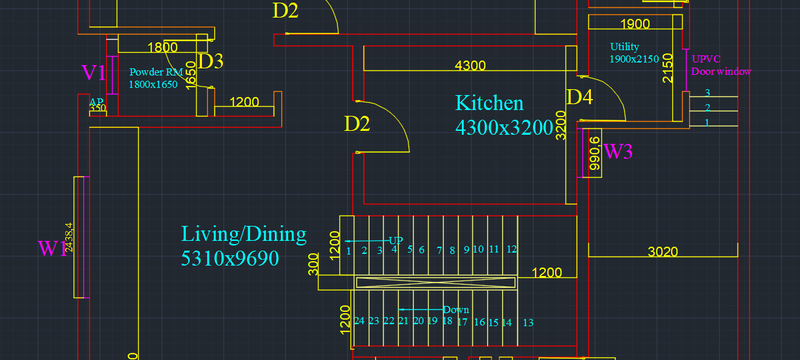The image size is (800, 360).
Task: Click stair step number 12
Action: click(512, 250)
